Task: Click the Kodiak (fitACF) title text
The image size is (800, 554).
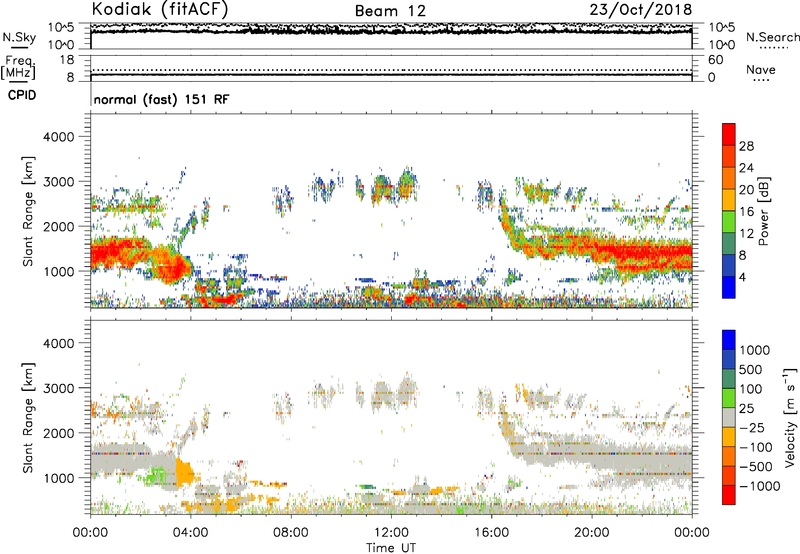Action: point(160,9)
